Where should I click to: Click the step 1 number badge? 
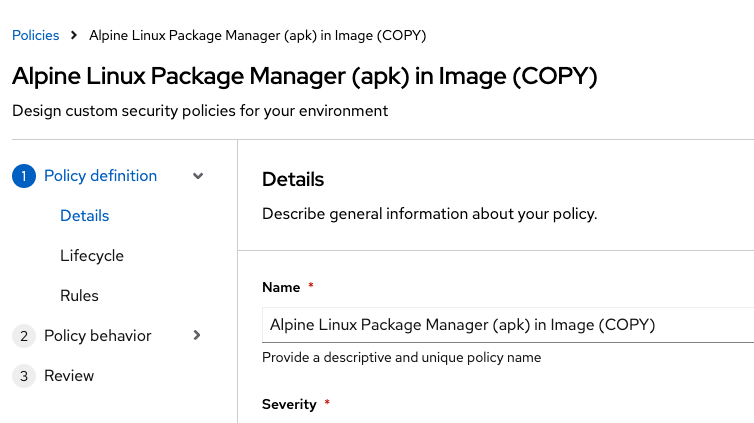[24, 176]
